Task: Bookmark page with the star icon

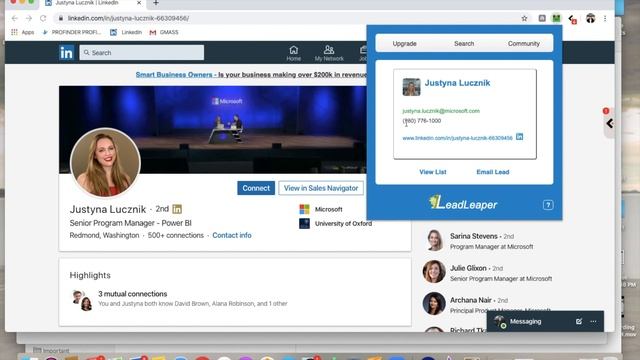Action: coord(524,18)
